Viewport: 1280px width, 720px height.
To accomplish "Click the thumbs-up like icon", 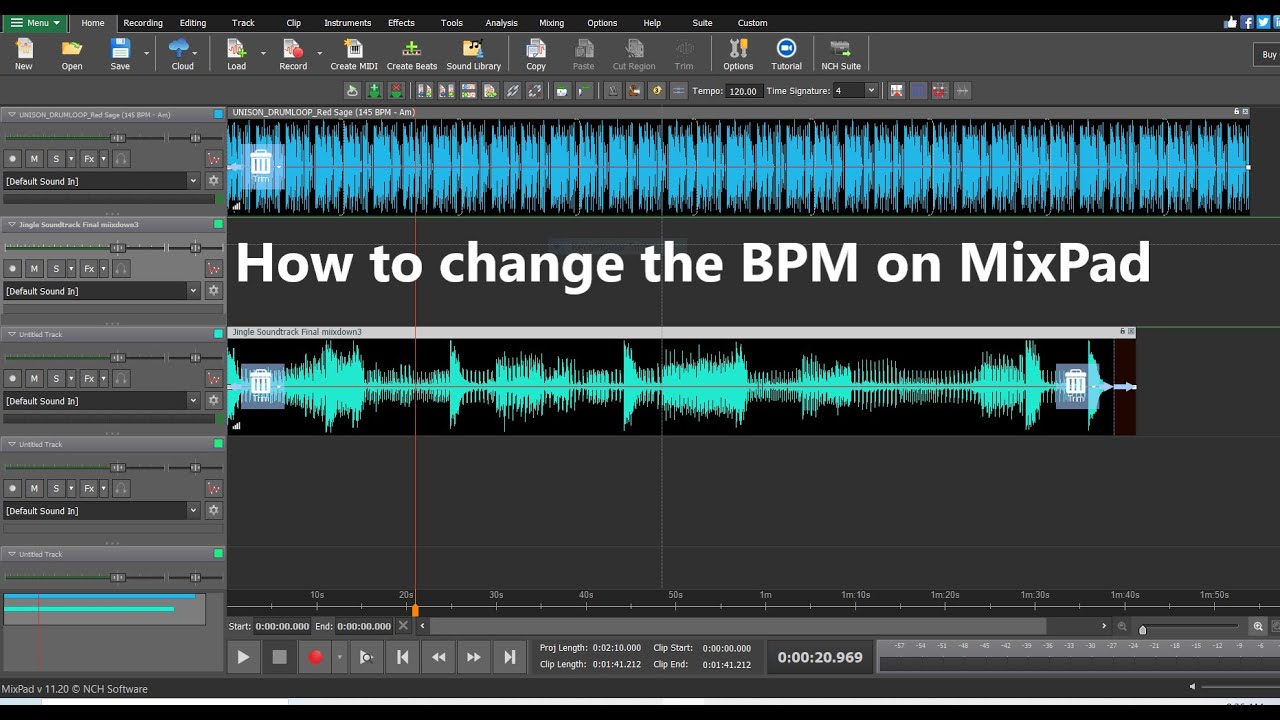I will [1231, 22].
